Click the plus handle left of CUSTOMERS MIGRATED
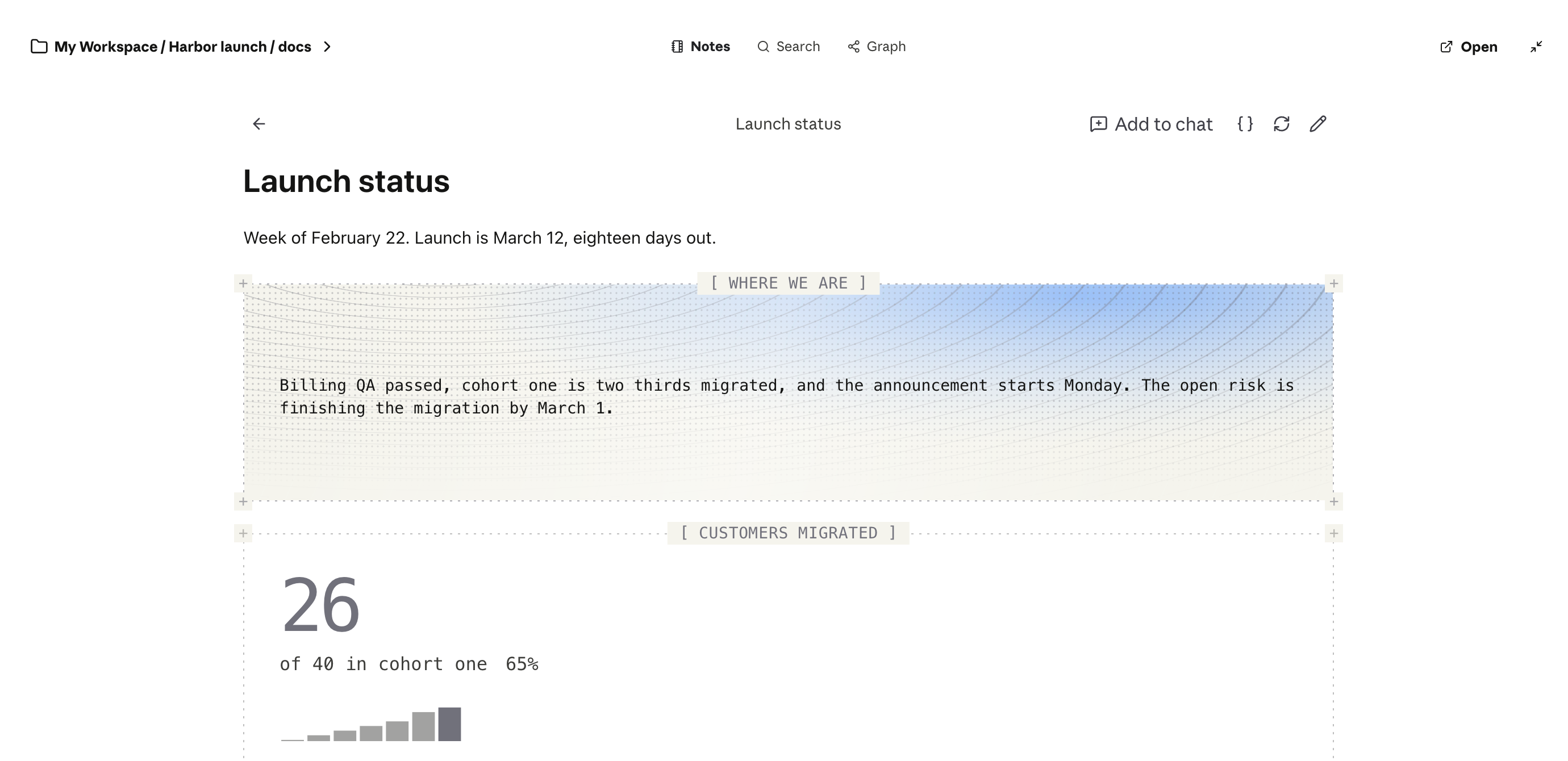1568x761 pixels. click(243, 533)
